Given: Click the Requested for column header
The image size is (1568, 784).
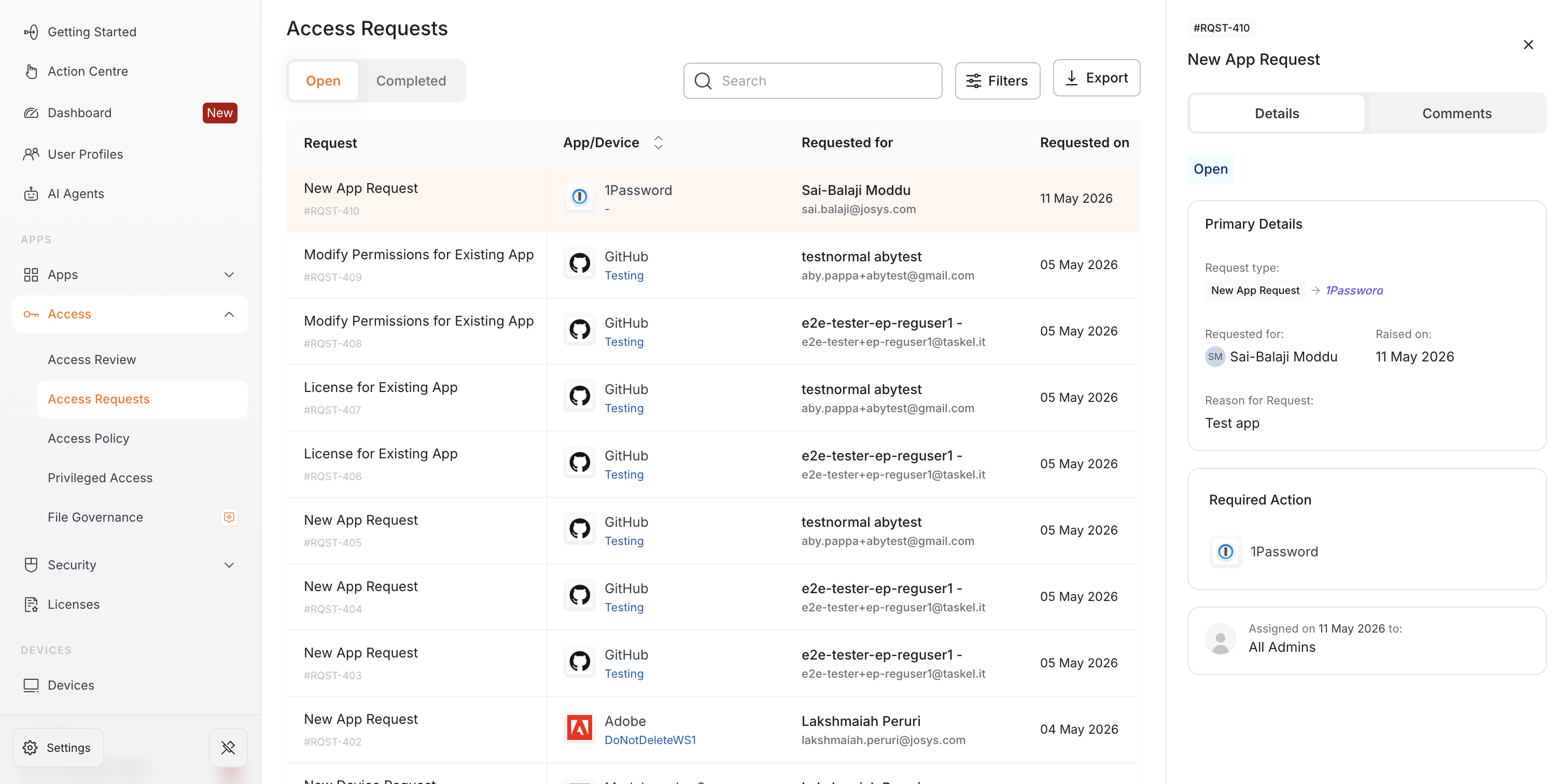Looking at the screenshot, I should tap(847, 143).
